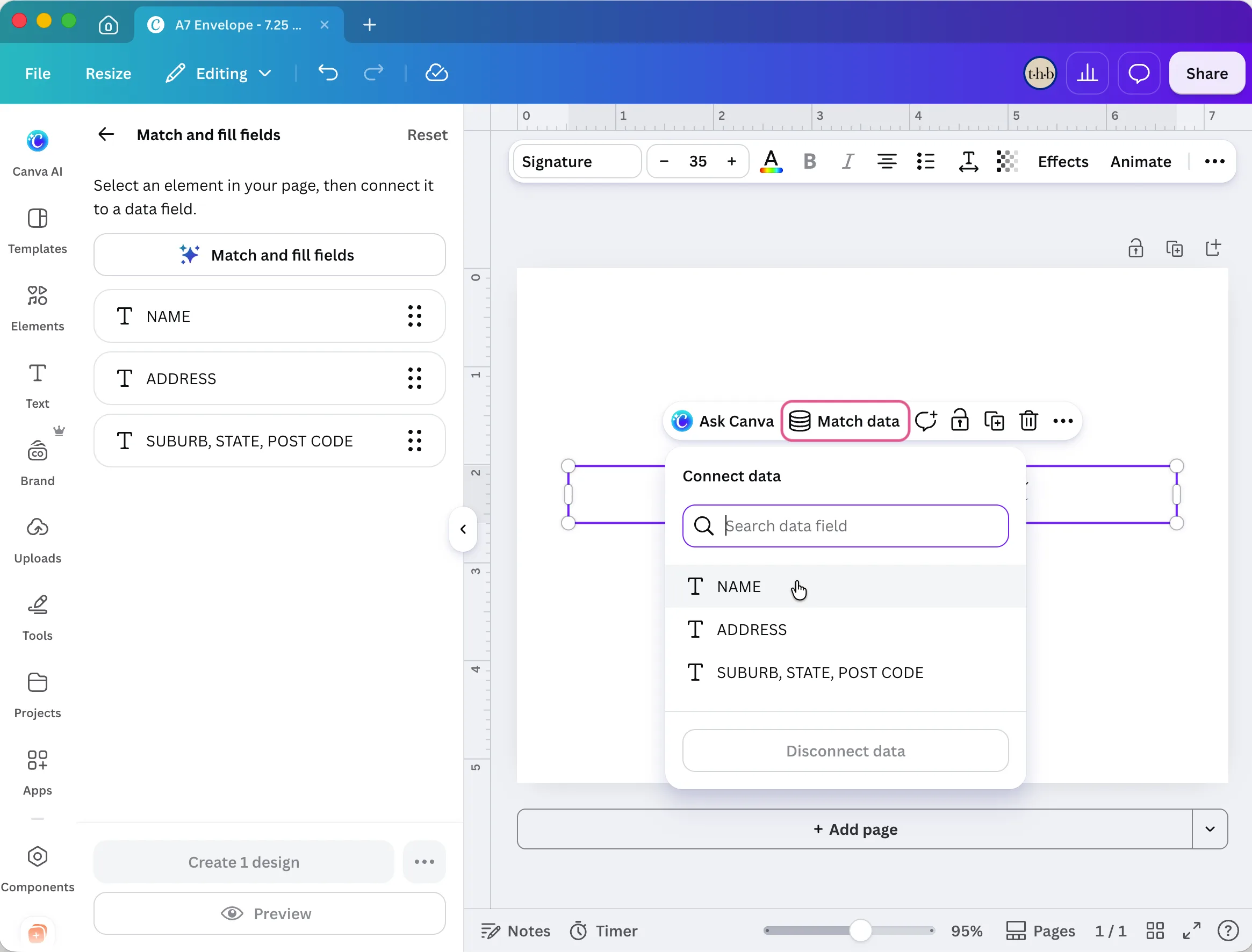Select NAME in Connect data list
The image size is (1252, 952).
845,587
